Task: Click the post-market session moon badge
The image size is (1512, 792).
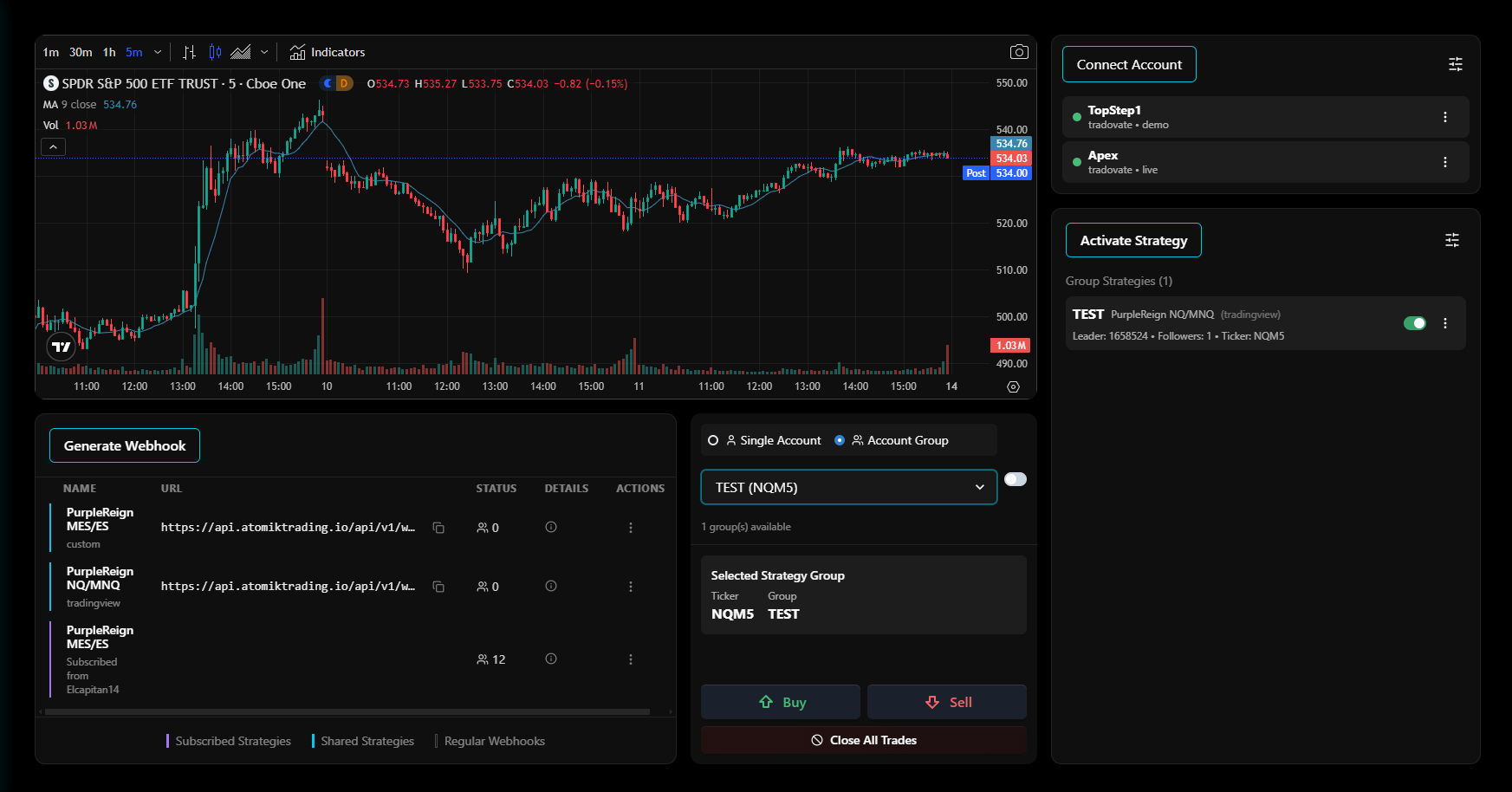Action: 328,83
